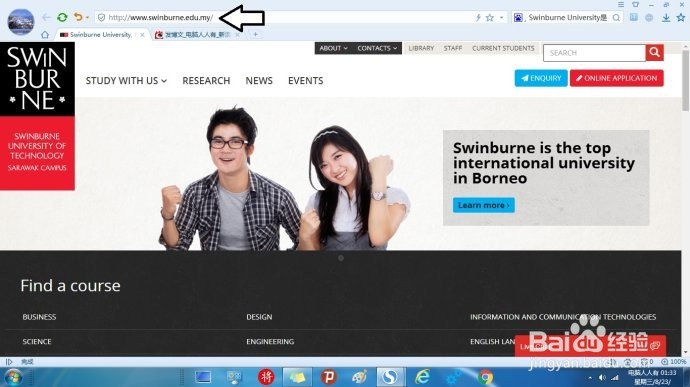Click the carousel indicator dot below the banner
Viewport: 690px width, 387px height.
[341, 258]
